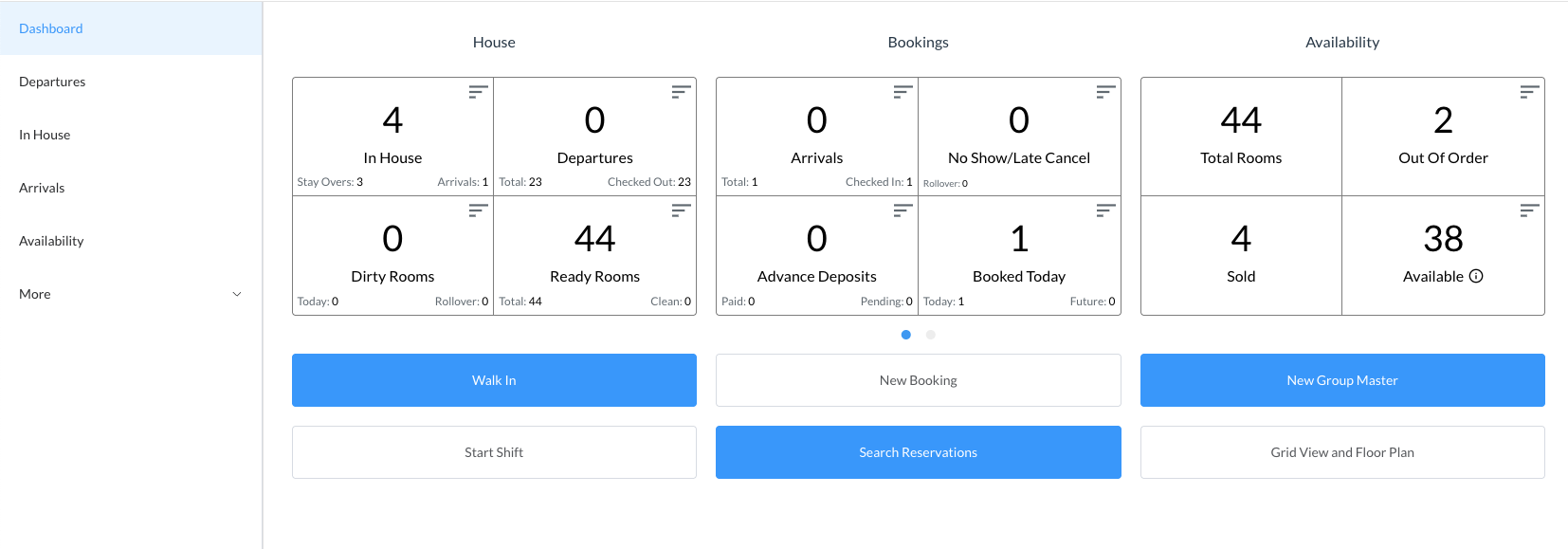Click the No Show/Late Cancel filter icon
This screenshot has width=1568, height=549.
pos(1105,92)
